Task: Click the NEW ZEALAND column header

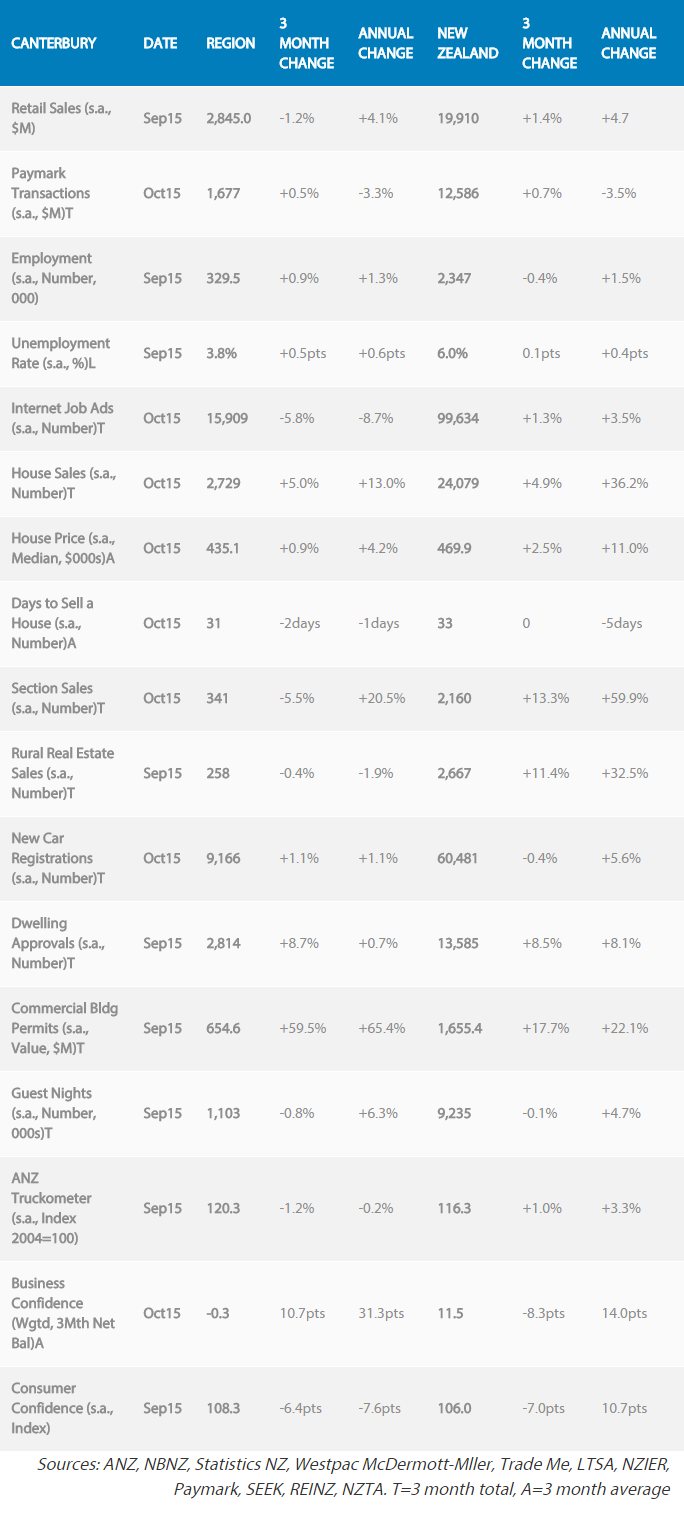Action: [467, 44]
